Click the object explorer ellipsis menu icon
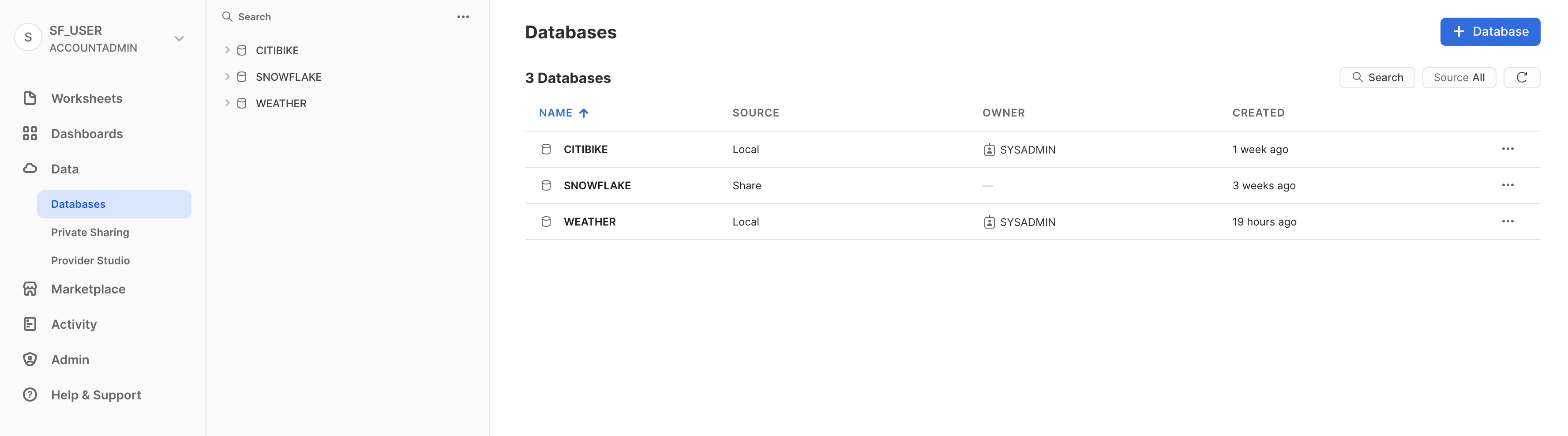Viewport: 1568px width, 436px height. coord(463,17)
